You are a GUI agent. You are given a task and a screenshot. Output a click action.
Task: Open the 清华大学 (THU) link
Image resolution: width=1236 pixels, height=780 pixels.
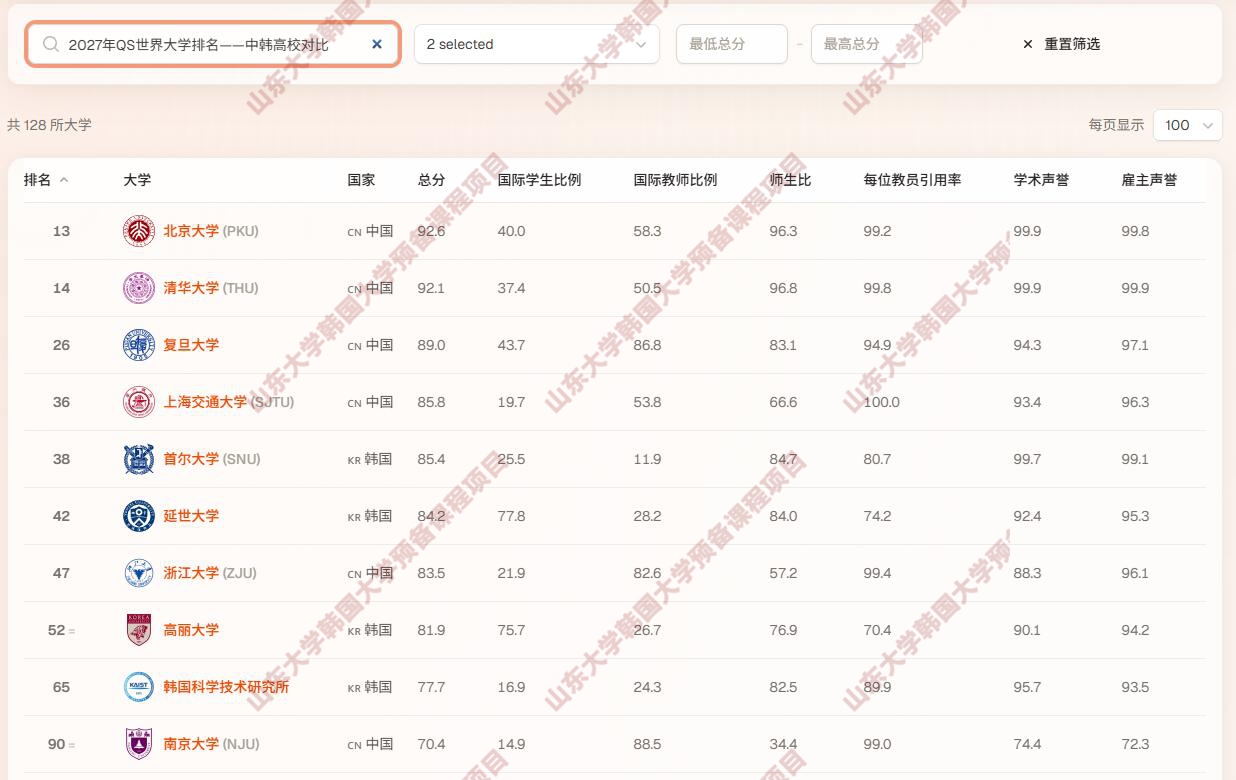(211, 288)
